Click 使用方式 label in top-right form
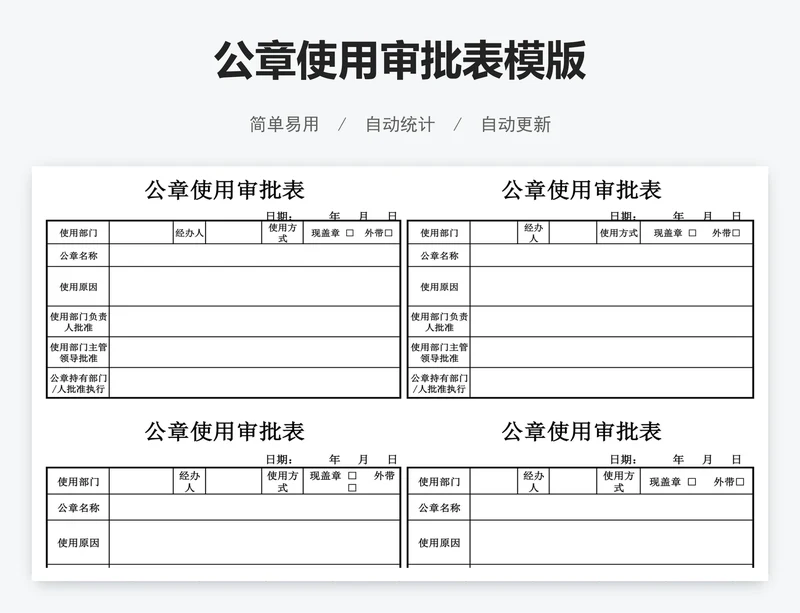Image resolution: width=800 pixels, height=613 pixels. [x=618, y=233]
